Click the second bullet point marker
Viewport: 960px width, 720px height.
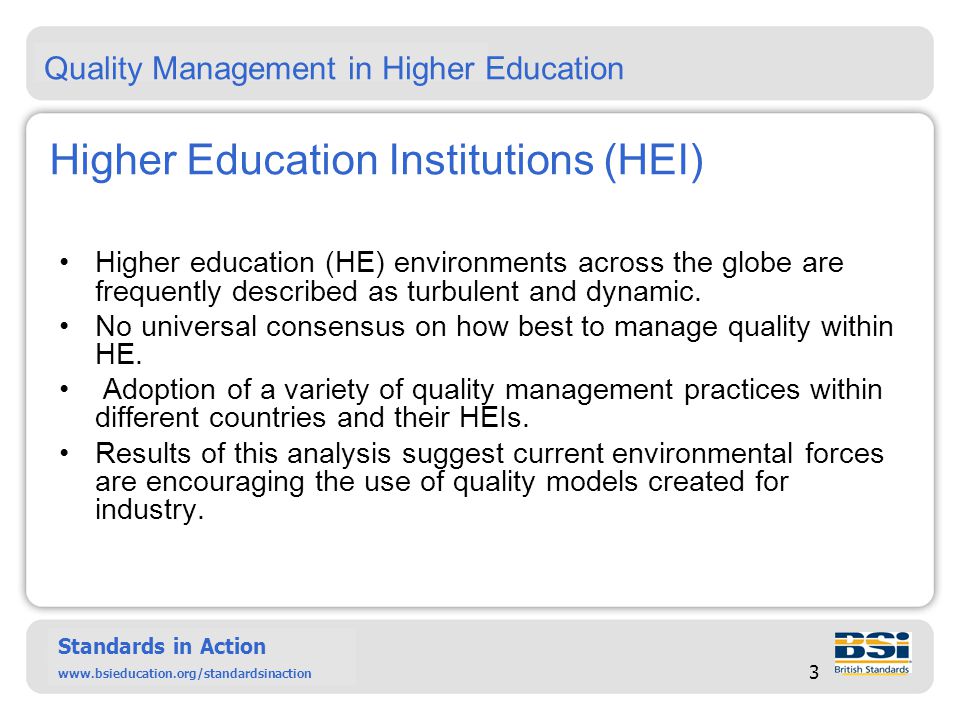coord(64,326)
